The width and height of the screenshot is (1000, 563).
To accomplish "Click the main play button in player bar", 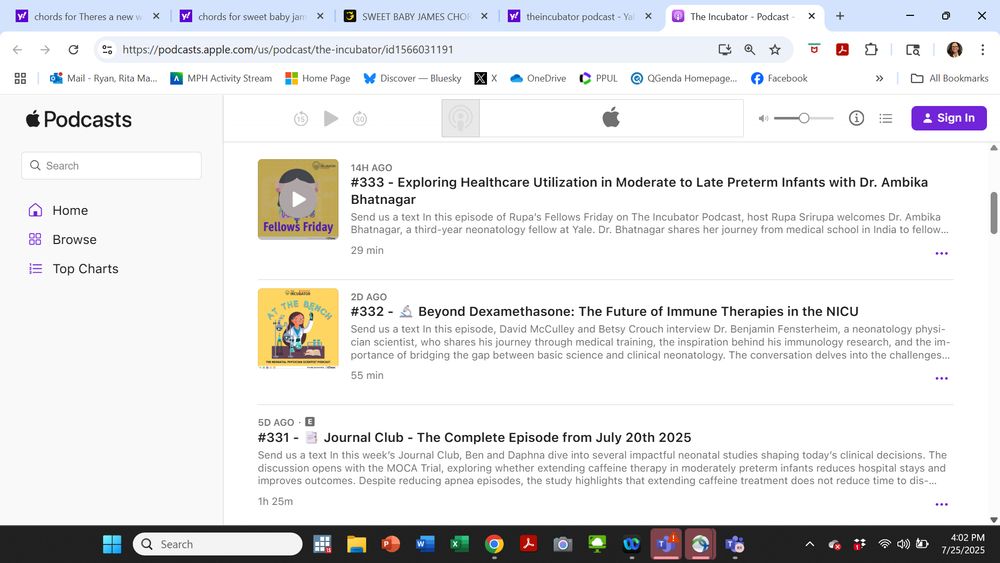I will click(330, 119).
